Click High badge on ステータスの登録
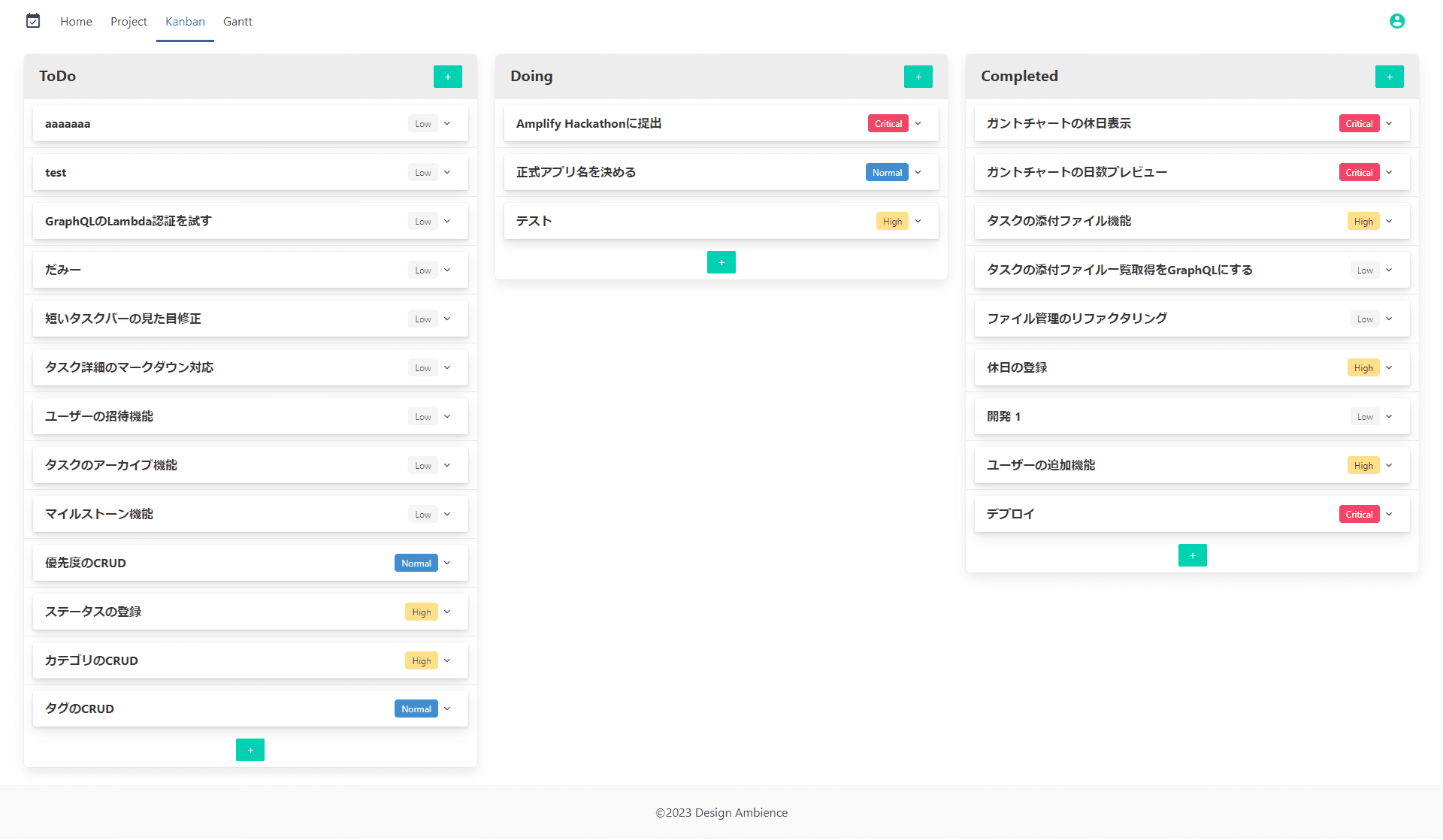This screenshot has height=840, width=1443. pyautogui.click(x=421, y=612)
